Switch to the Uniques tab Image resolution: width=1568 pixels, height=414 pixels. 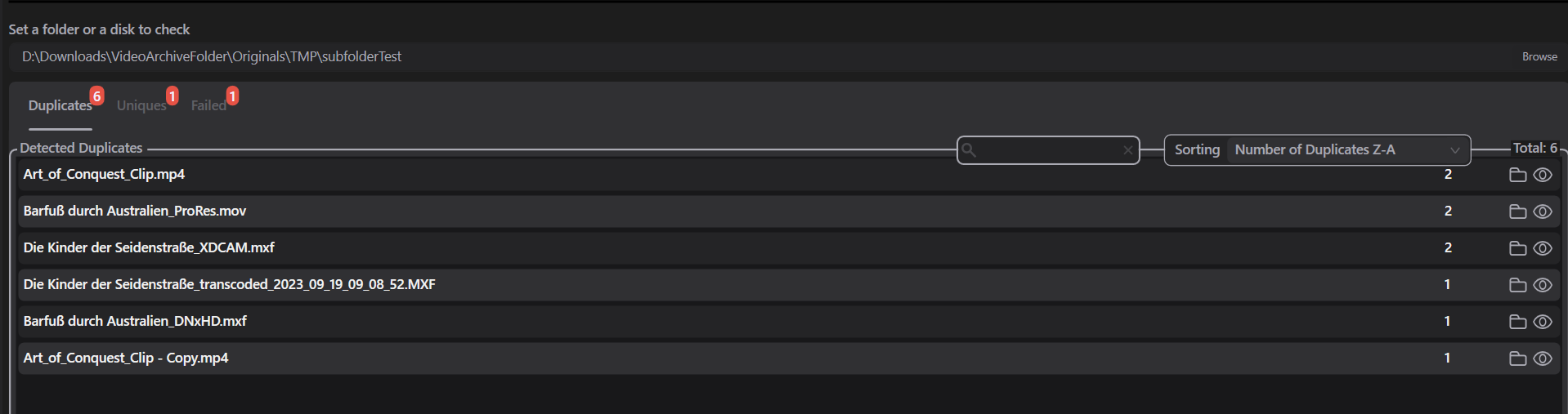[x=141, y=105]
